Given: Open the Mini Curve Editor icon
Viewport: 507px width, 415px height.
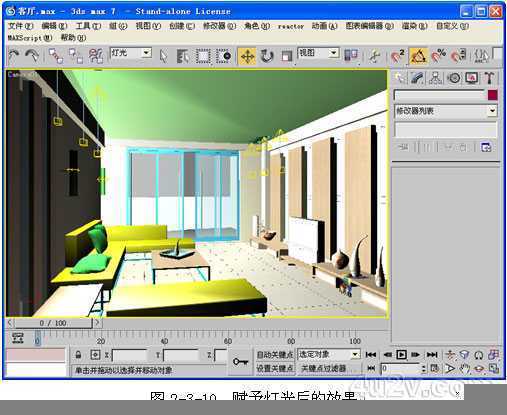Looking at the screenshot, I should tap(18, 338).
